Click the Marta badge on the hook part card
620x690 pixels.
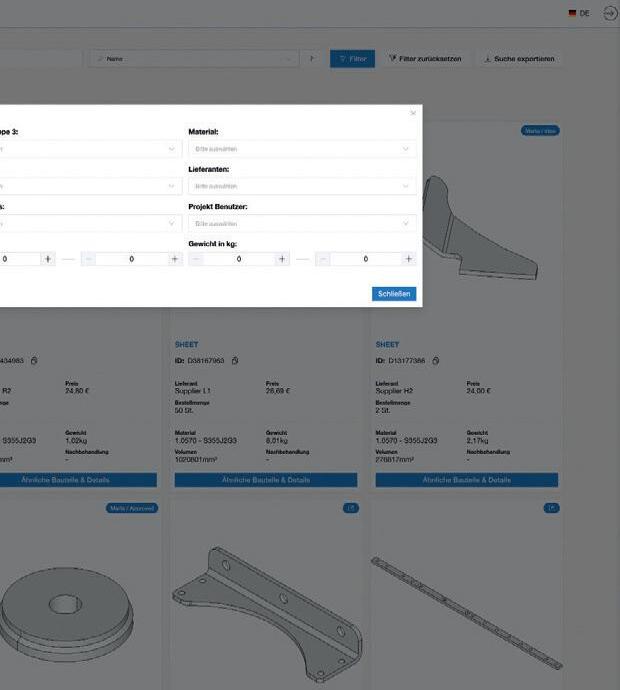coord(540,131)
